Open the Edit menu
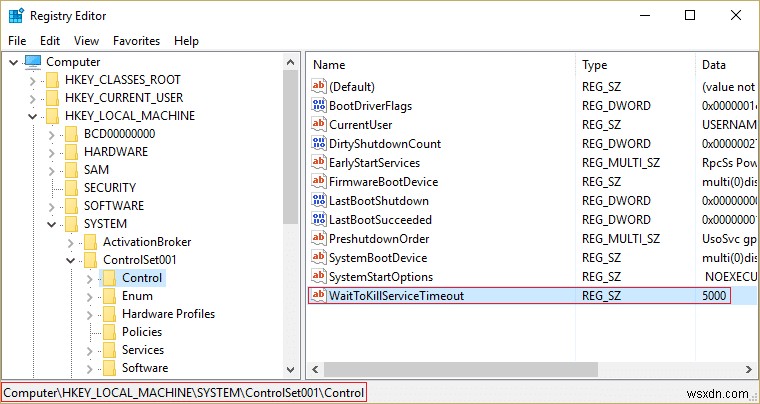This screenshot has height=404, width=760. tap(50, 41)
